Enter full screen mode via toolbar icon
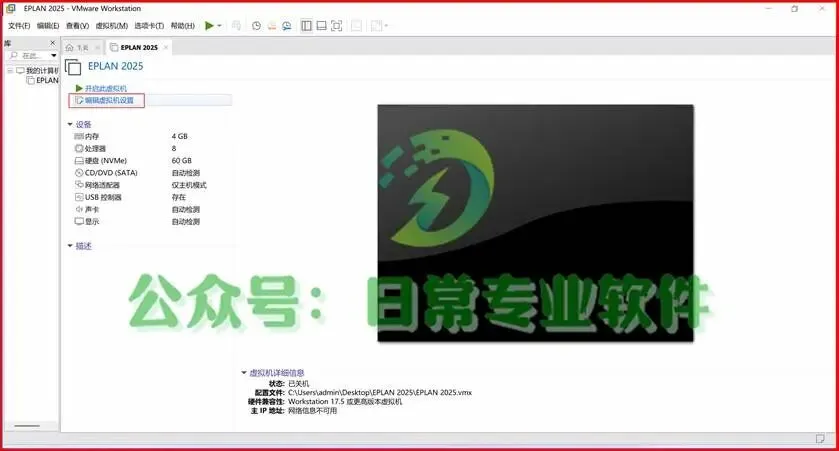 [x=337, y=26]
